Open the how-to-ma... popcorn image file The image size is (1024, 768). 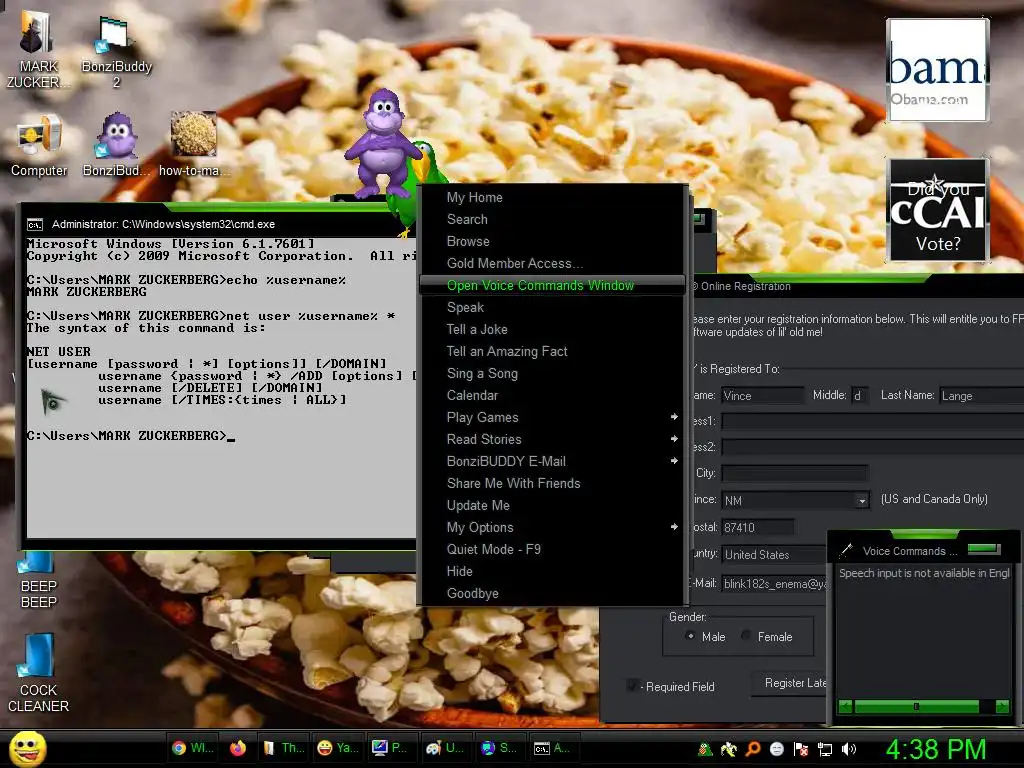(193, 145)
